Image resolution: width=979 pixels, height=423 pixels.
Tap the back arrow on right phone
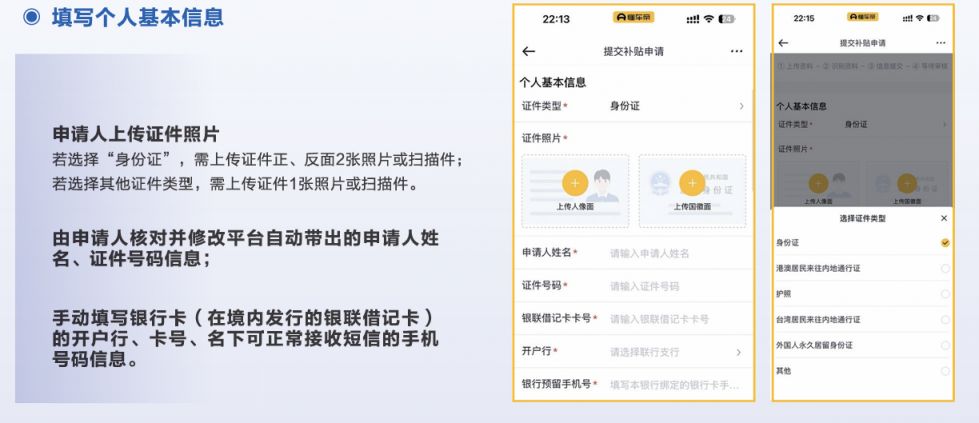[783, 43]
